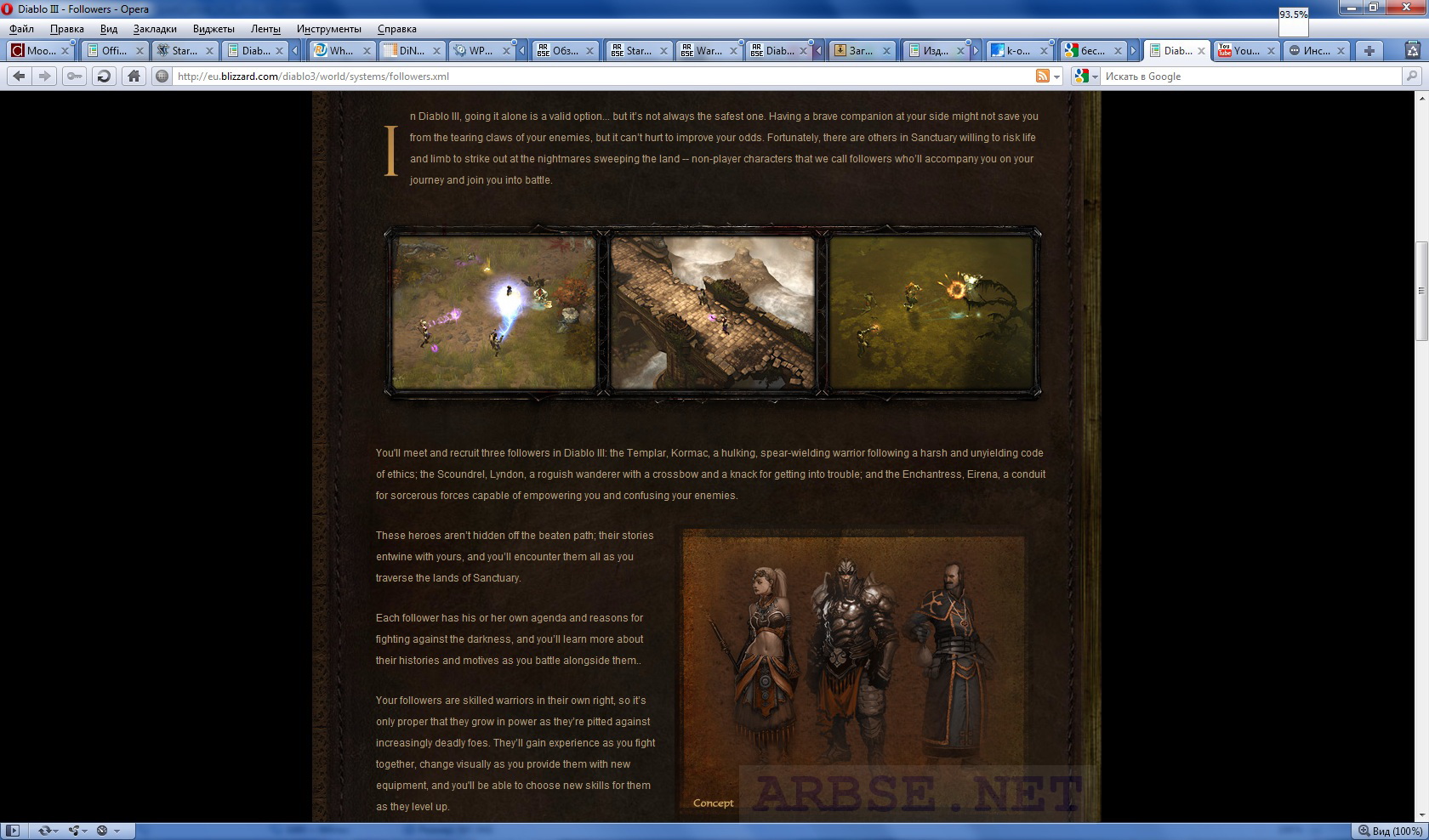Open Opera Link sync icon in status bar

pyautogui.click(x=46, y=831)
